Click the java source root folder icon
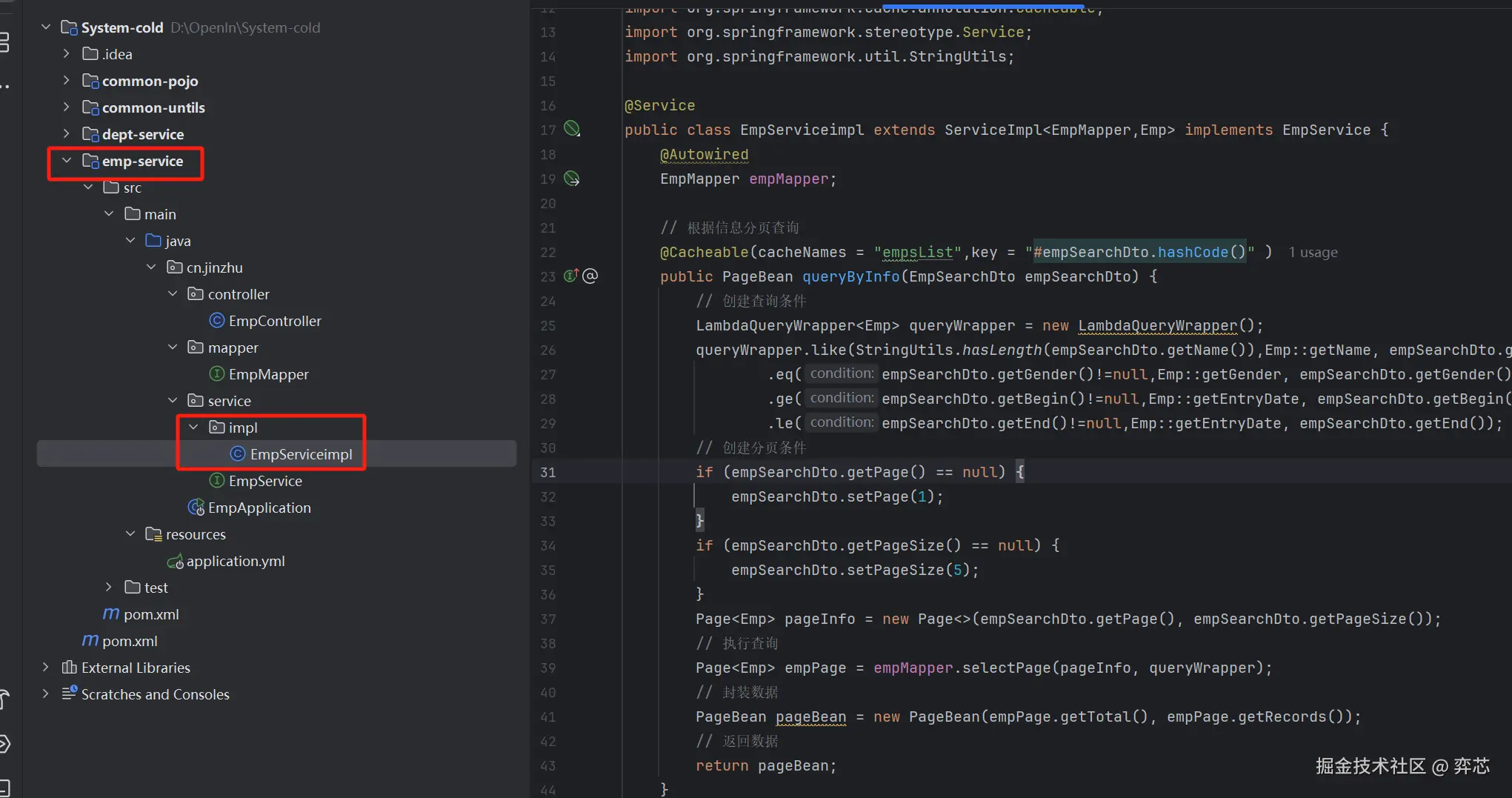This screenshot has width=1512, height=798. tap(153, 241)
